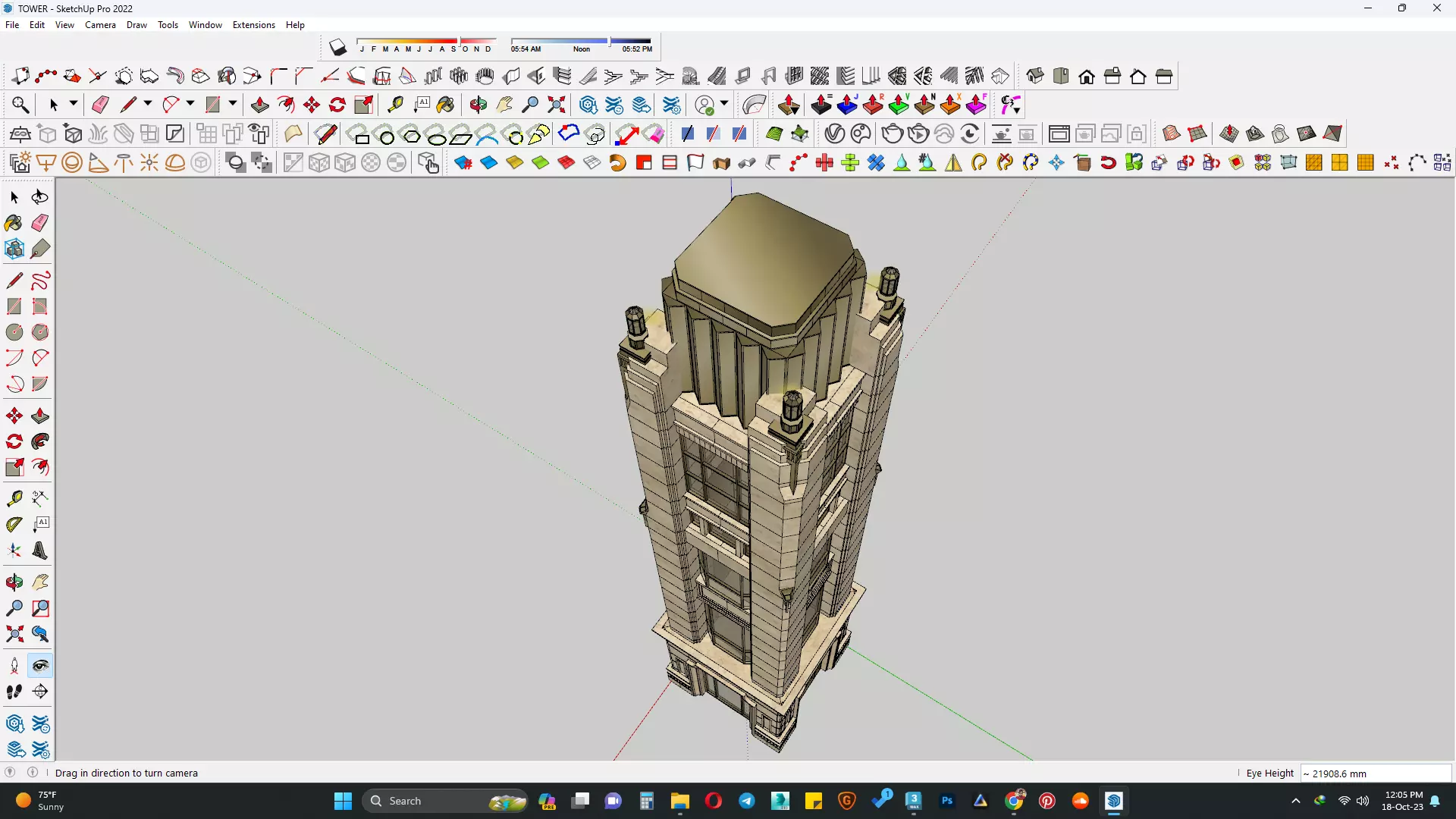The width and height of the screenshot is (1456, 819).
Task: Open the Extensions menu
Action: pyautogui.click(x=254, y=25)
